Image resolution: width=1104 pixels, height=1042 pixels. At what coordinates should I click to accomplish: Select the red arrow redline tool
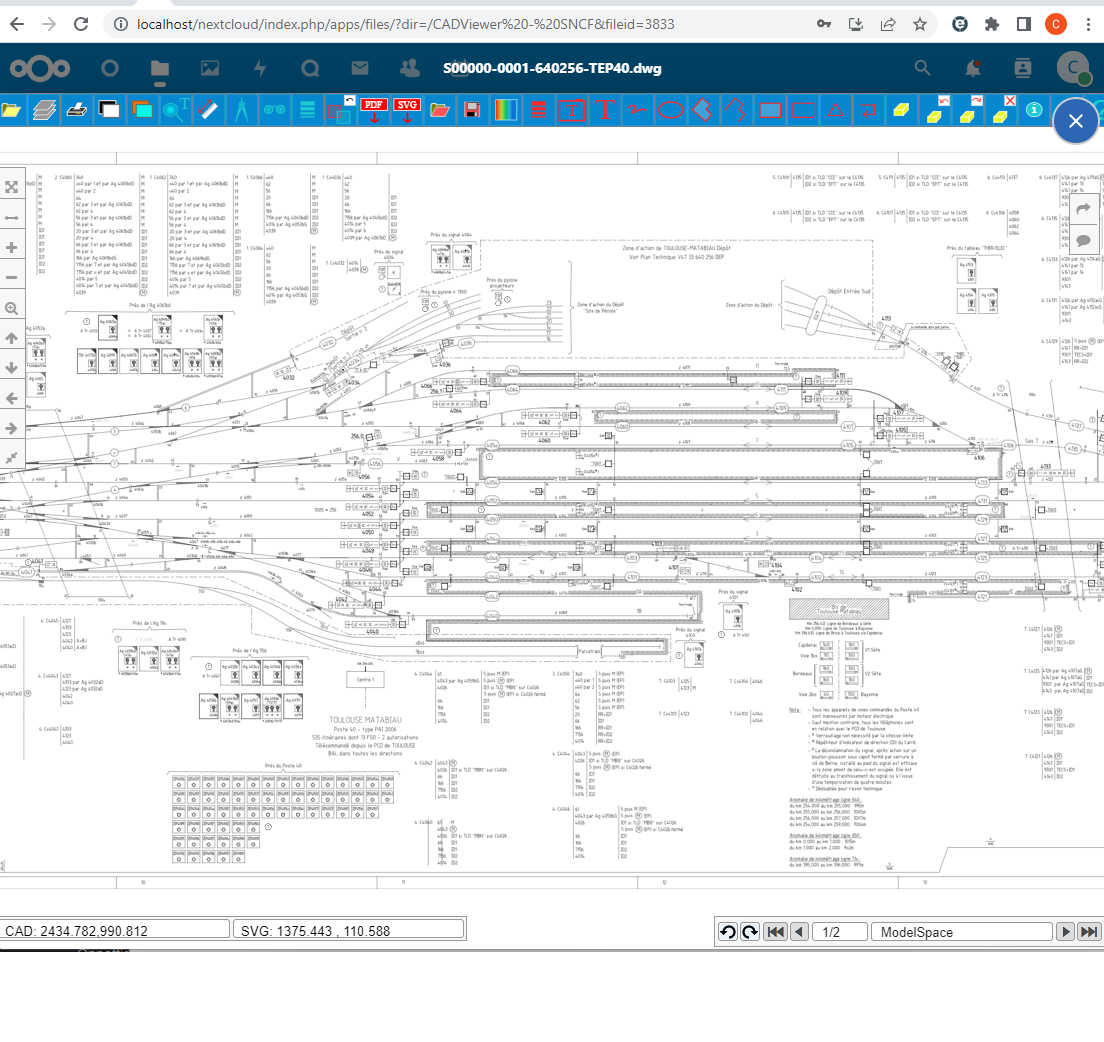coord(868,111)
